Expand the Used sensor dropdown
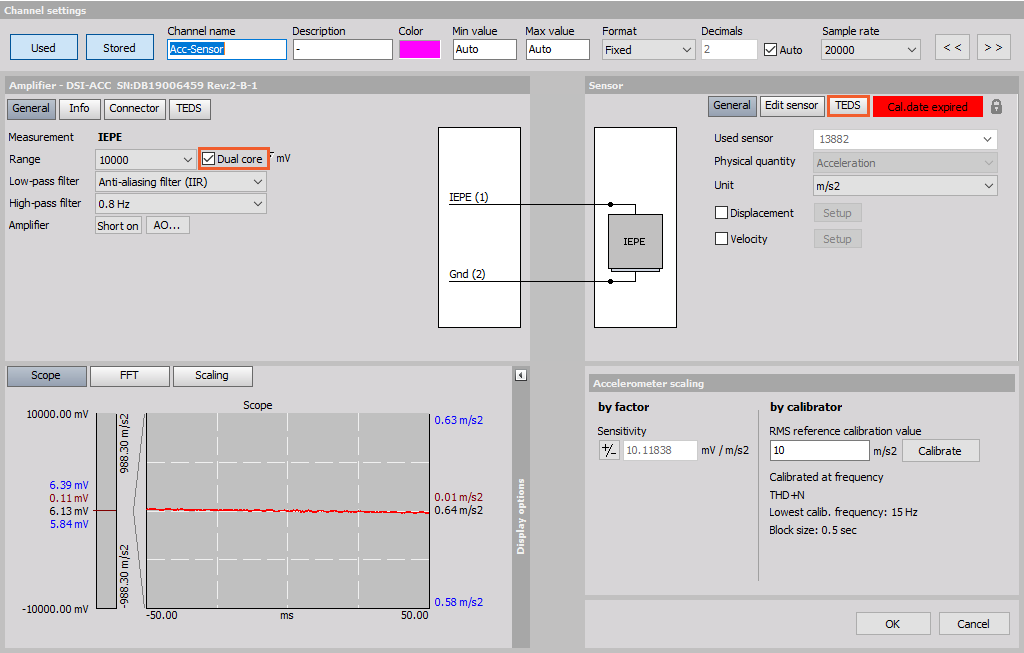The width and height of the screenshot is (1024, 653). pyautogui.click(x=905, y=139)
